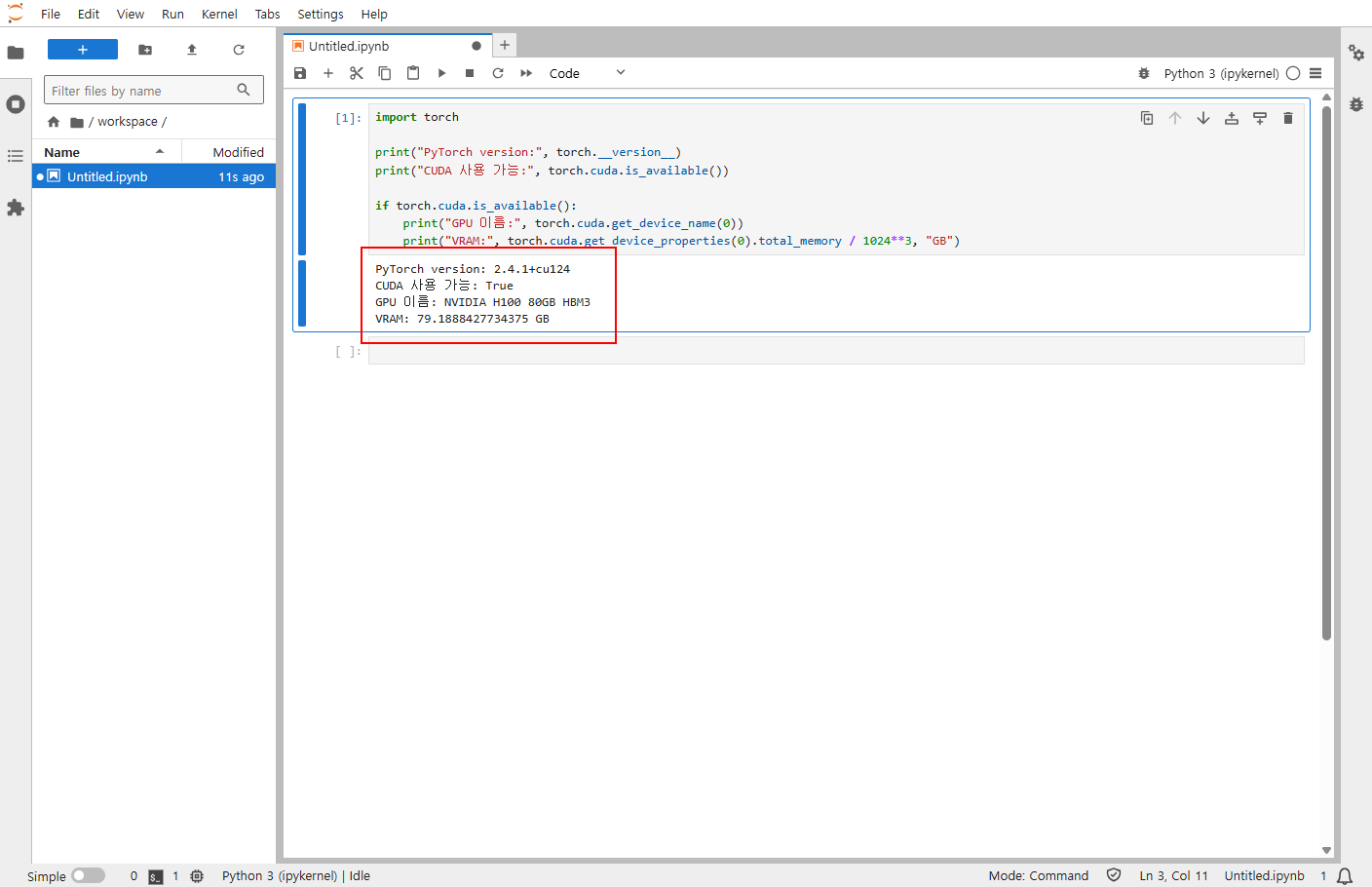Restart kernel and run all cells
1372x887 pixels.
pyautogui.click(x=526, y=73)
